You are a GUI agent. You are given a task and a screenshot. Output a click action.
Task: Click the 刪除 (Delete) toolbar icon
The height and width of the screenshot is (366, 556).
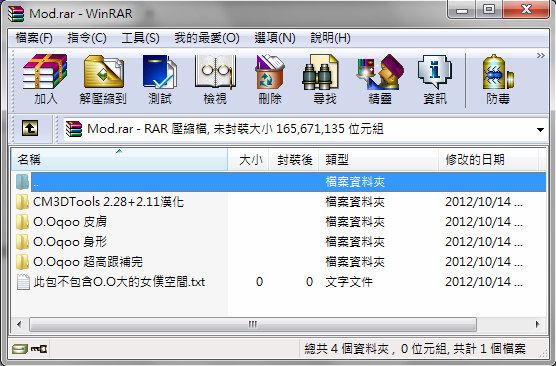[x=270, y=79]
